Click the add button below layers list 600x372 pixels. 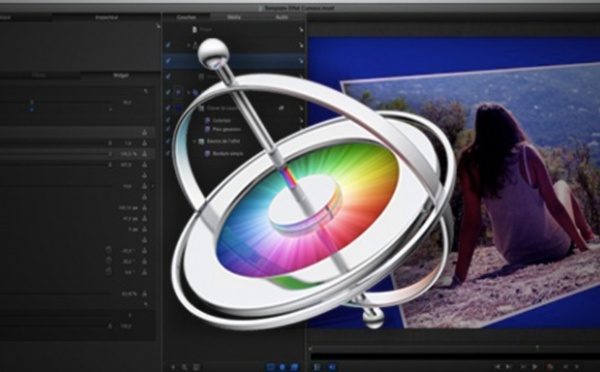[173, 367]
